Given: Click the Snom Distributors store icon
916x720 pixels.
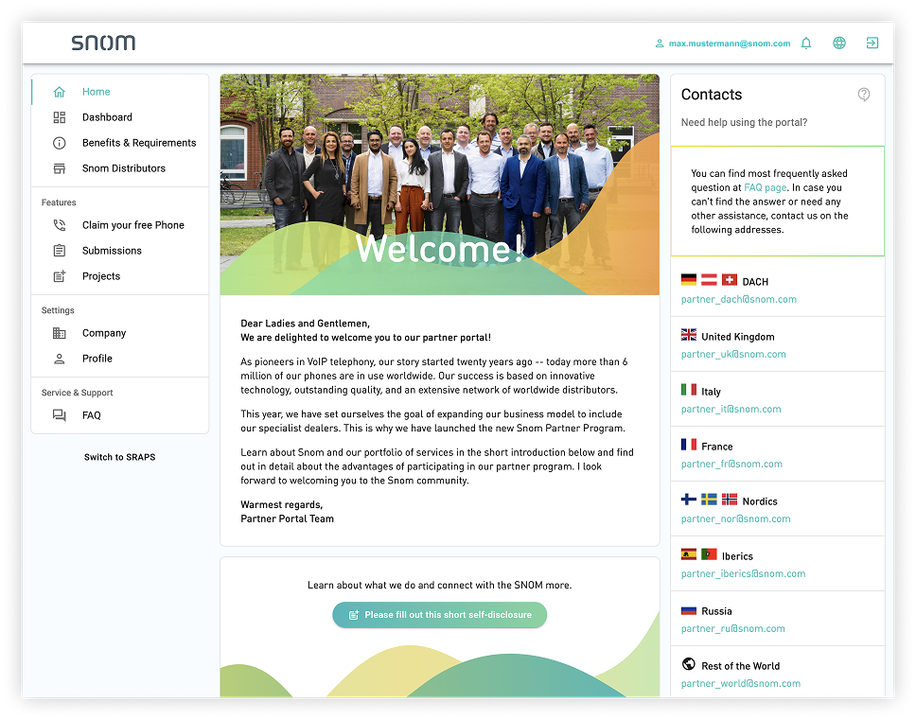Looking at the screenshot, I should (60, 169).
